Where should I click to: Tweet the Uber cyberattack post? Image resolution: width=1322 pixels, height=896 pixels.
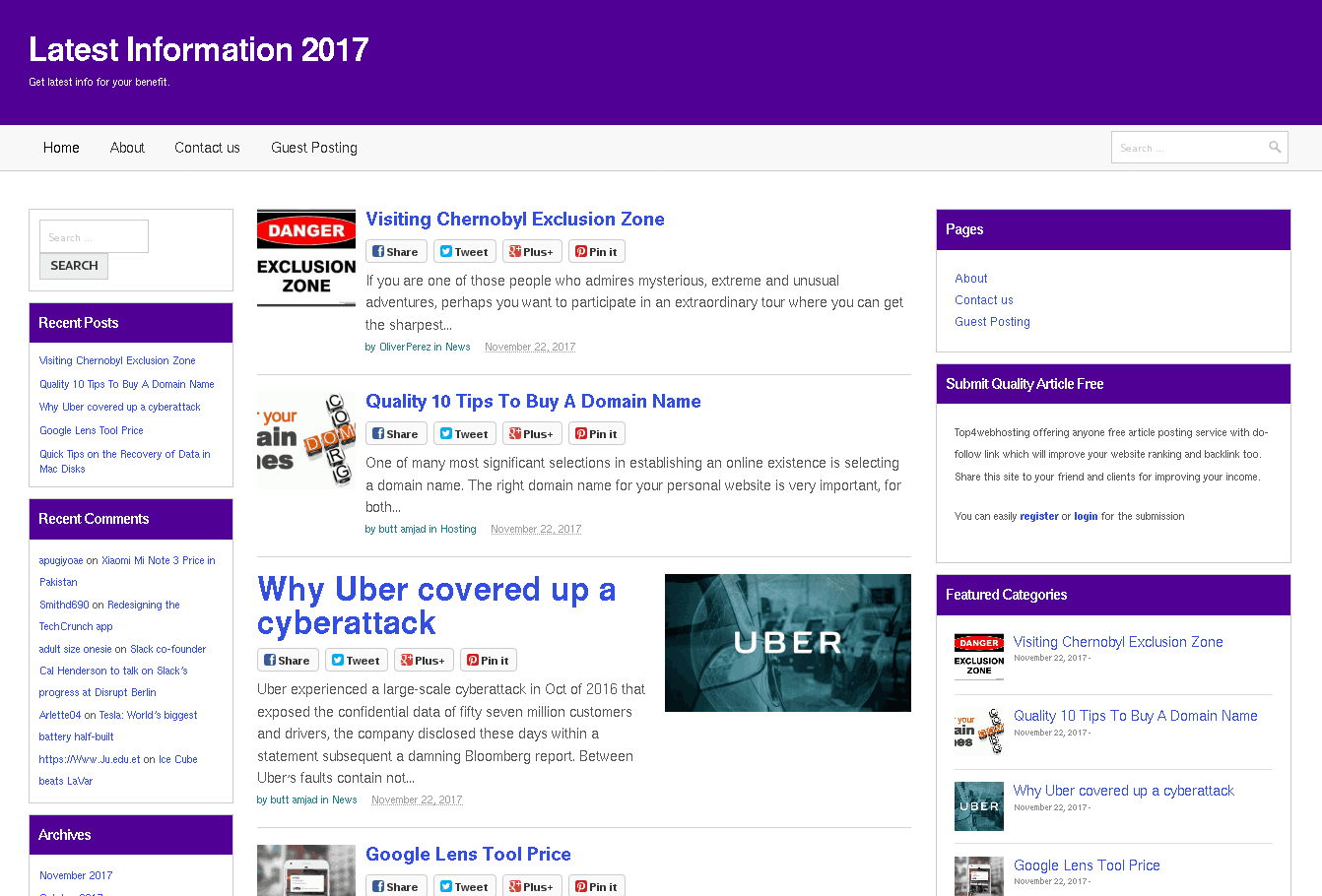click(x=357, y=661)
